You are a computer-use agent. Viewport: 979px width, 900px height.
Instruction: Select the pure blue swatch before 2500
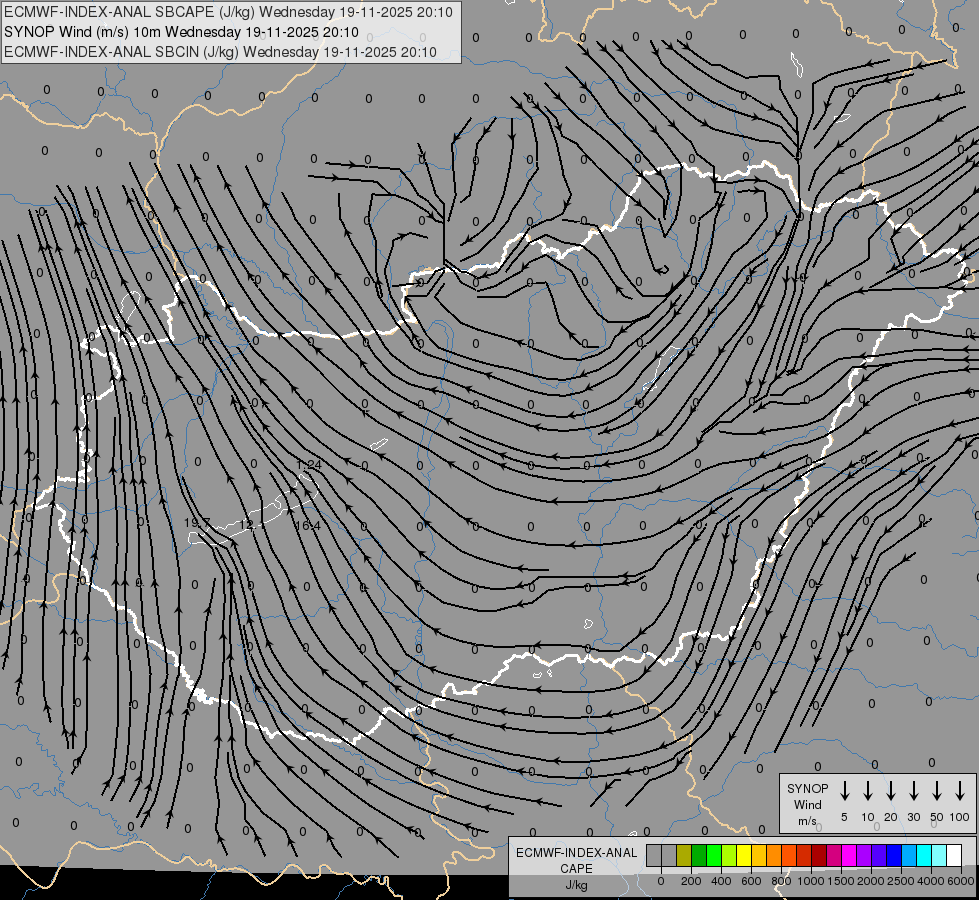[x=893, y=855]
